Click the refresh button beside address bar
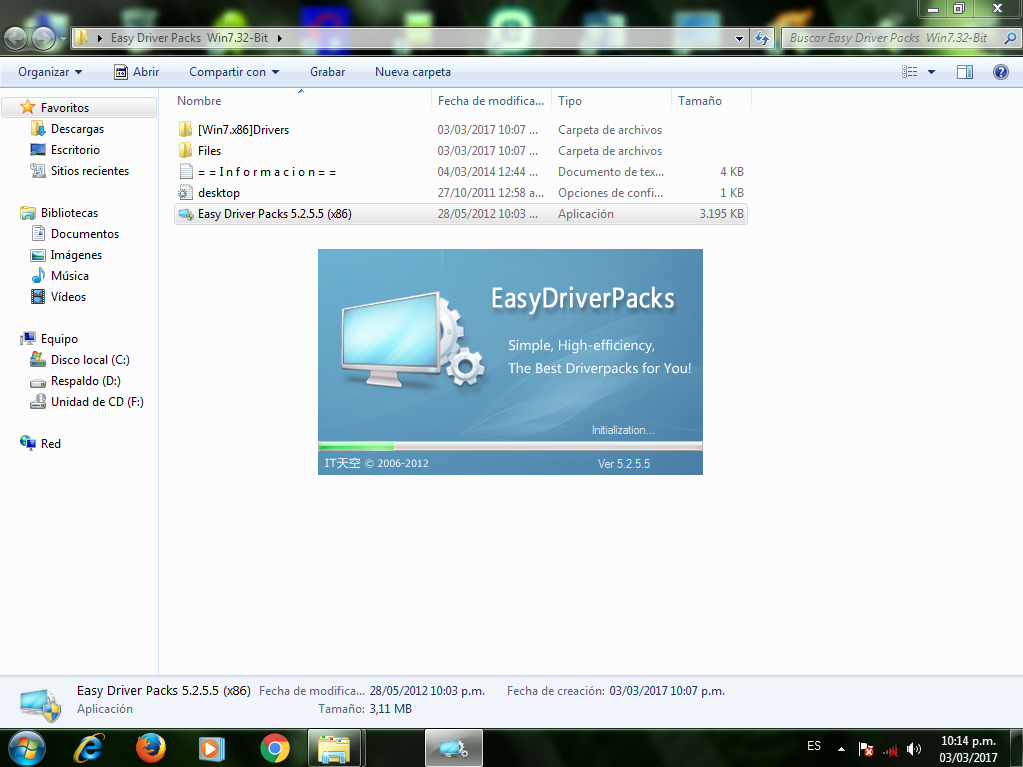 point(761,38)
